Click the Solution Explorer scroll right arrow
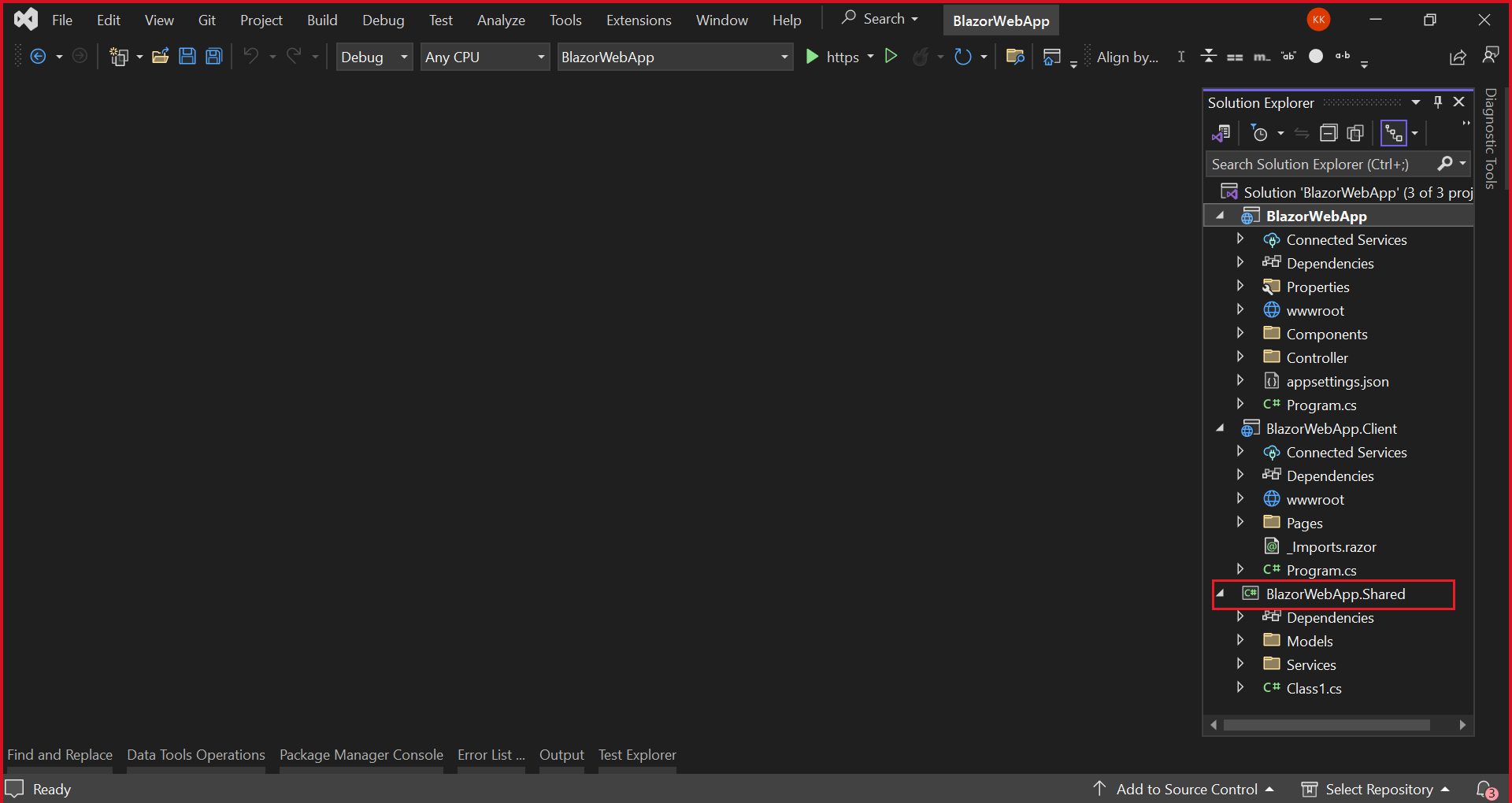1512x803 pixels. pyautogui.click(x=1462, y=725)
